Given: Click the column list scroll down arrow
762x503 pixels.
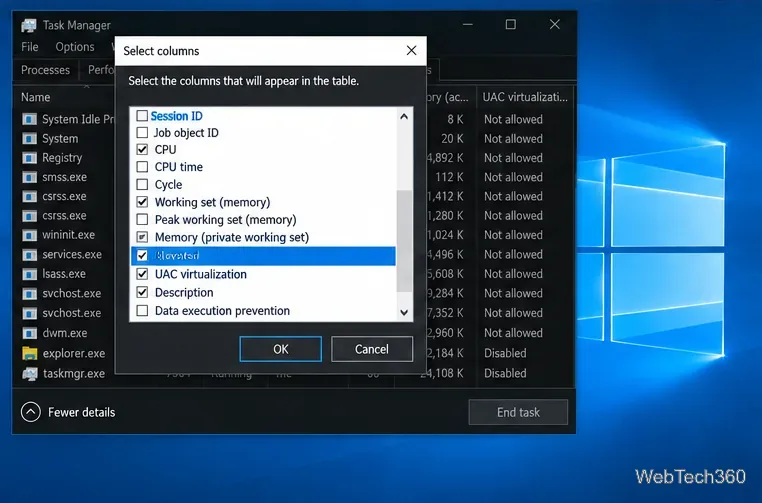Looking at the screenshot, I should click(404, 312).
